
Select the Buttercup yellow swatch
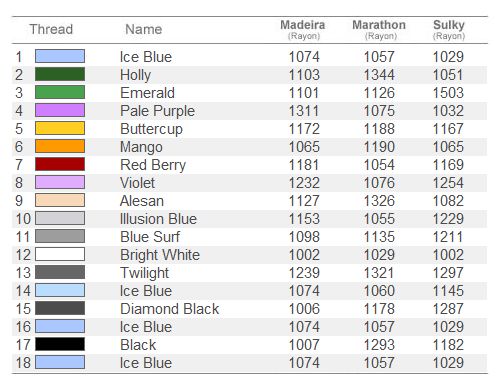coord(60,128)
